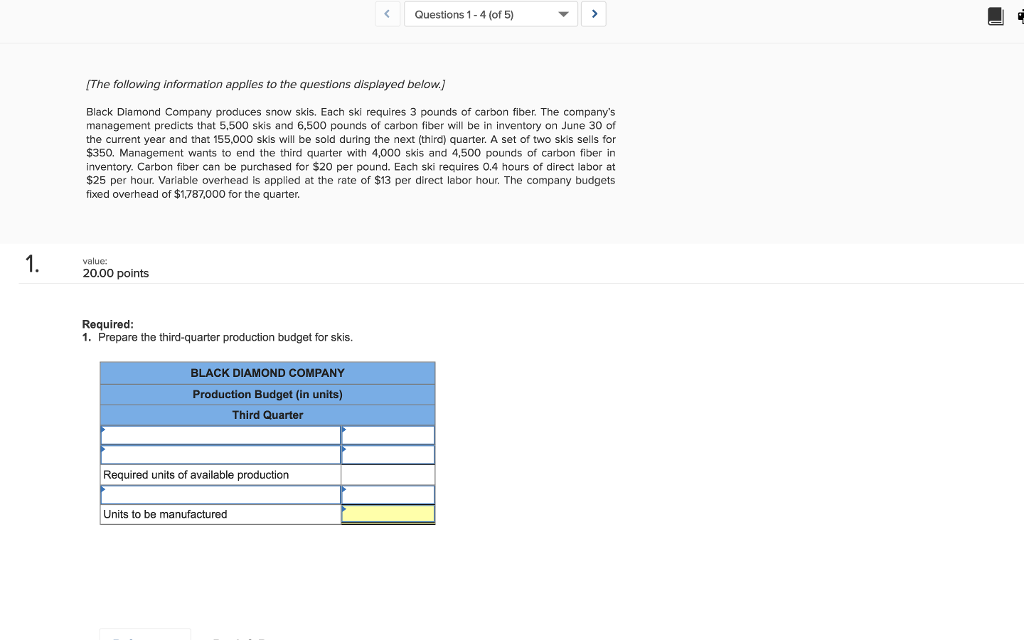
Task: Click yellow Units to be manufactured amount cell
Action: tap(388, 514)
